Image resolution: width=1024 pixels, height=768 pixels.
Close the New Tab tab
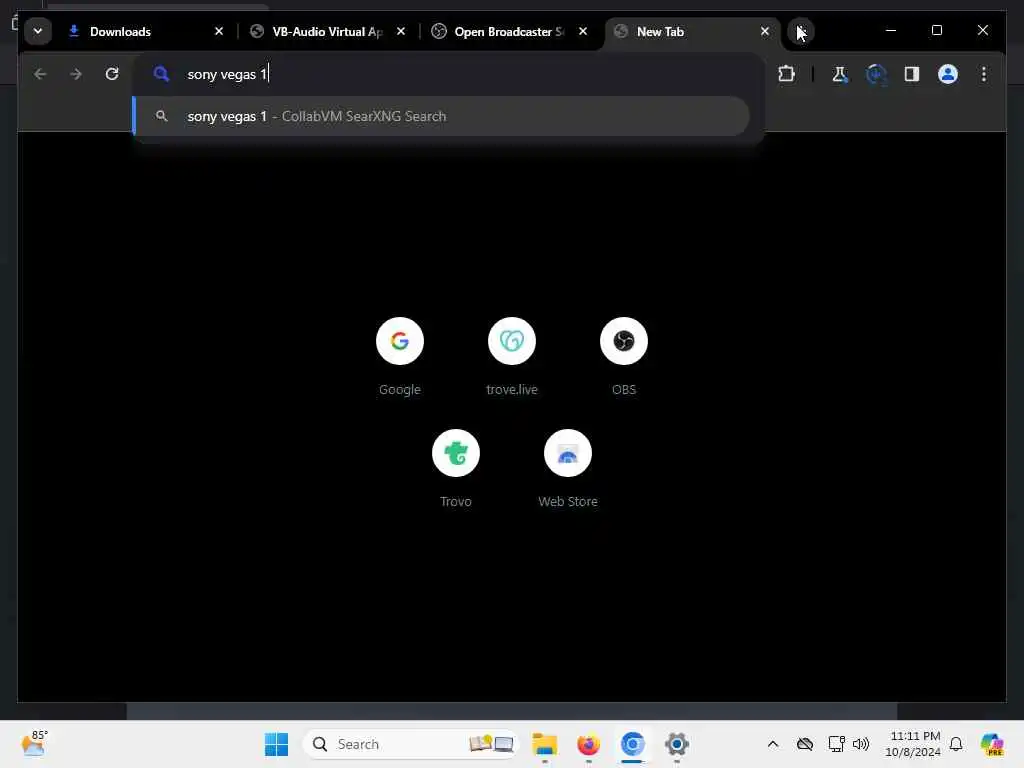pos(765,31)
